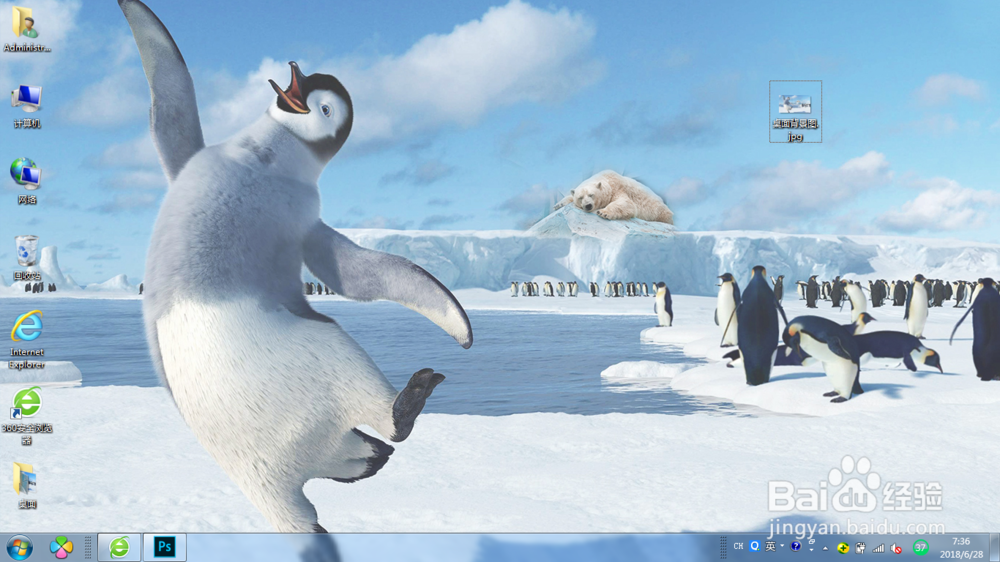The width and height of the screenshot is (1000, 562).
Task: Select the Internet Explorer desktop shortcut
Action: (27, 340)
